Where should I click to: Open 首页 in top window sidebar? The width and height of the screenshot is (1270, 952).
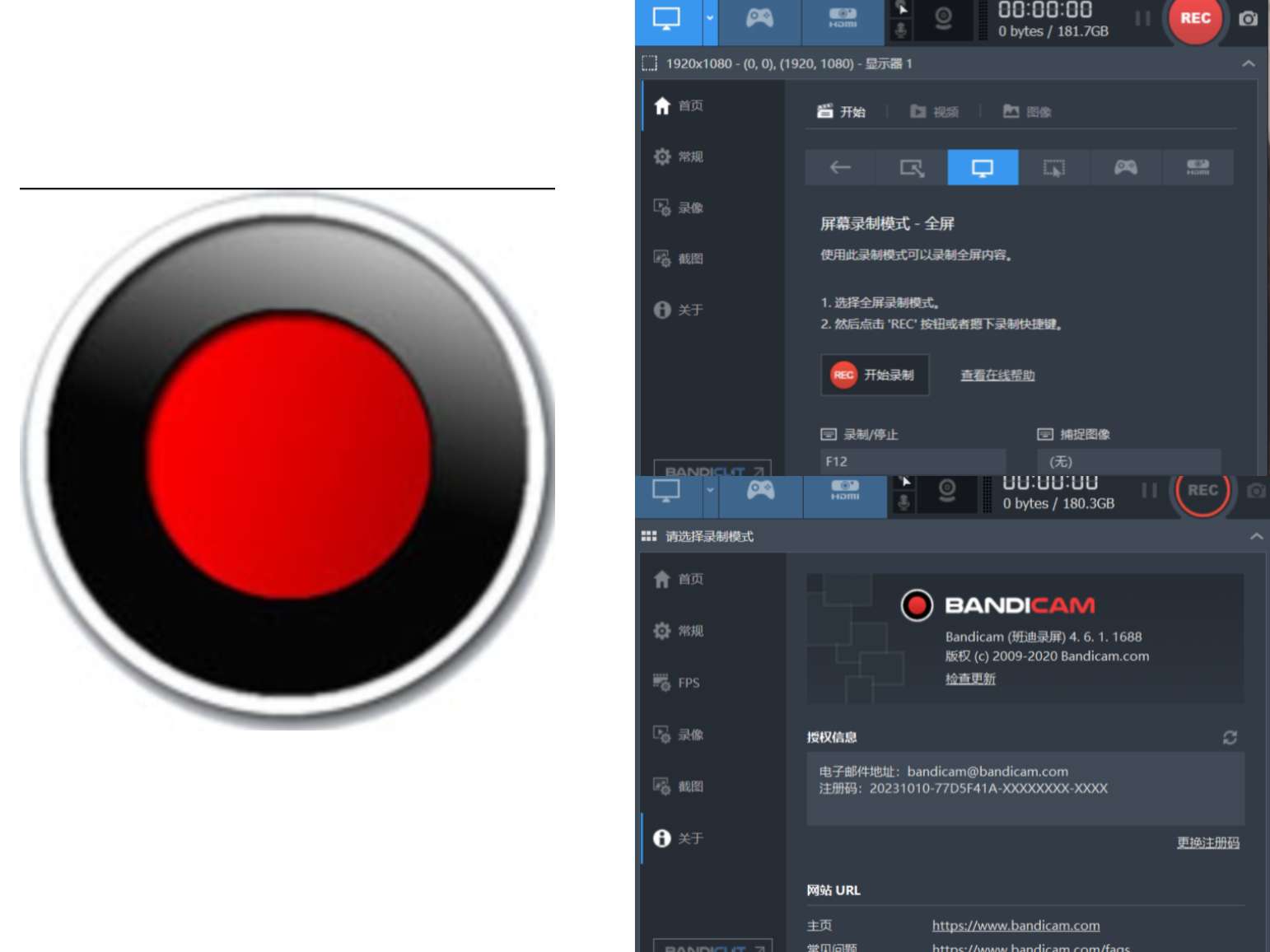point(679,105)
